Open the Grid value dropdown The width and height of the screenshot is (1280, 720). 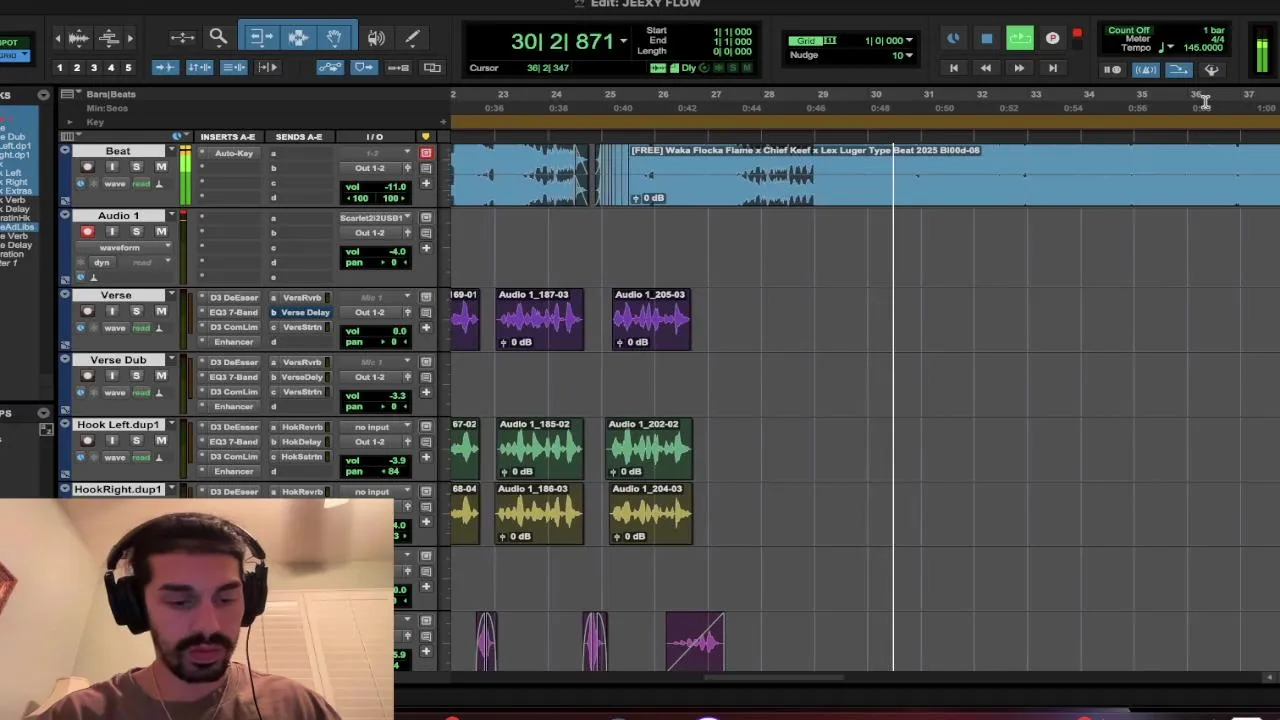tap(908, 41)
